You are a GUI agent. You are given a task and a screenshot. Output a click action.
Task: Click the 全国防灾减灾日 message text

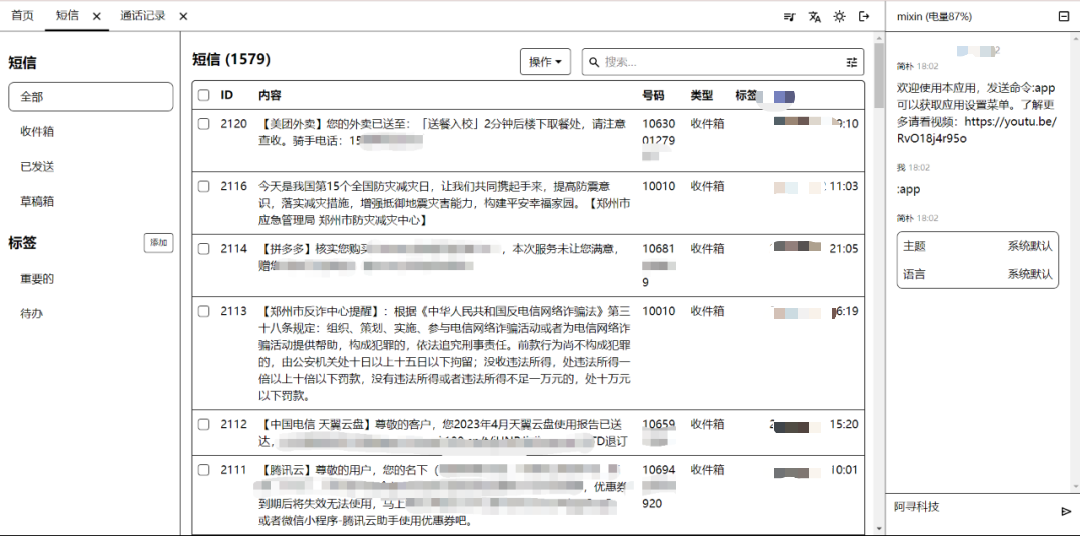444,203
